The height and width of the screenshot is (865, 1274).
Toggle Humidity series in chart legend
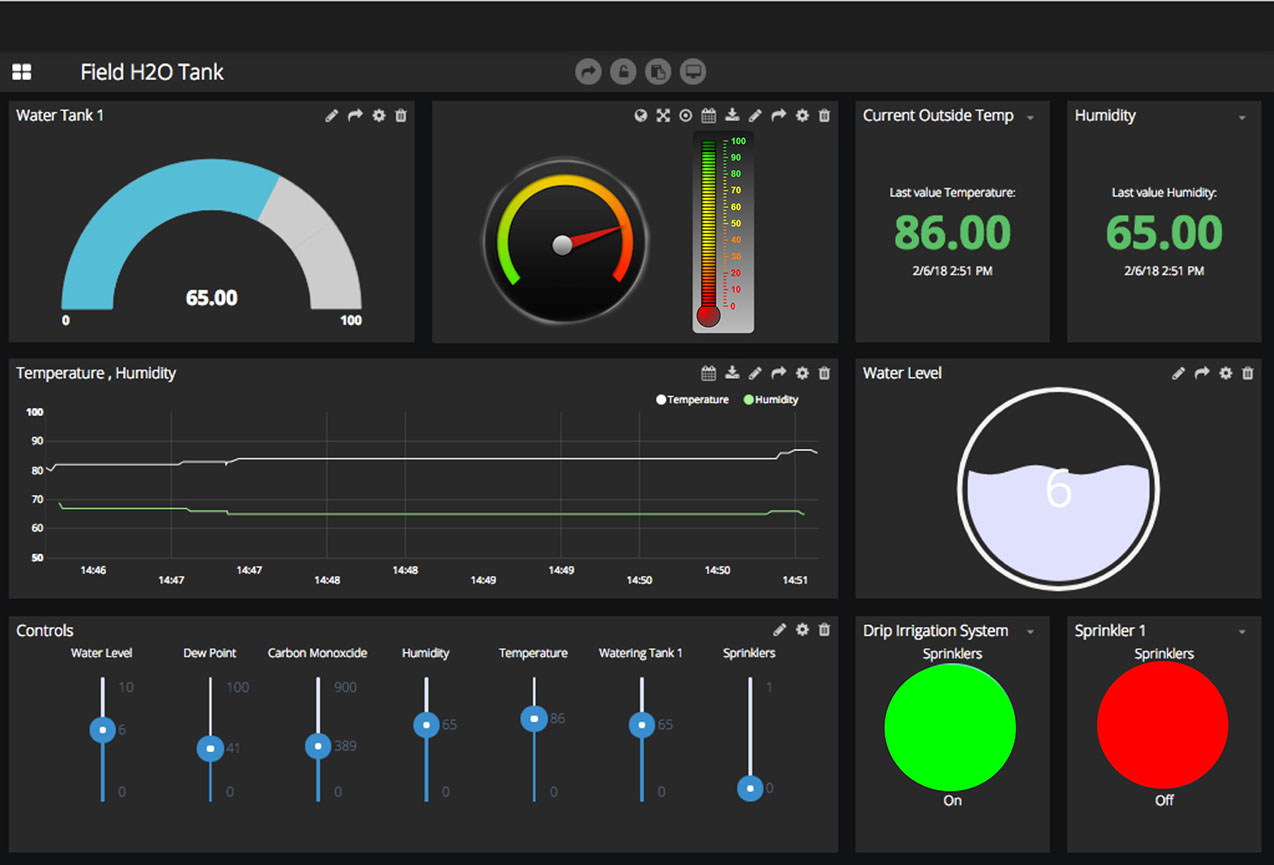[x=770, y=400]
